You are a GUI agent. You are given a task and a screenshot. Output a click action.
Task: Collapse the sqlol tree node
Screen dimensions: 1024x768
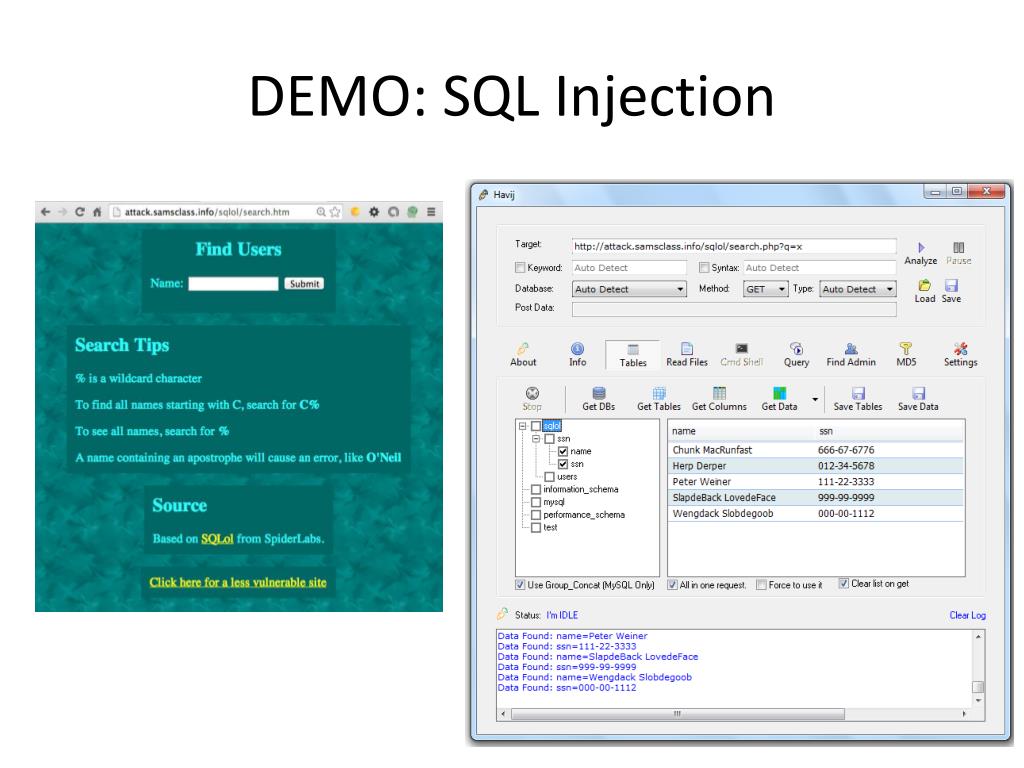[x=522, y=426]
